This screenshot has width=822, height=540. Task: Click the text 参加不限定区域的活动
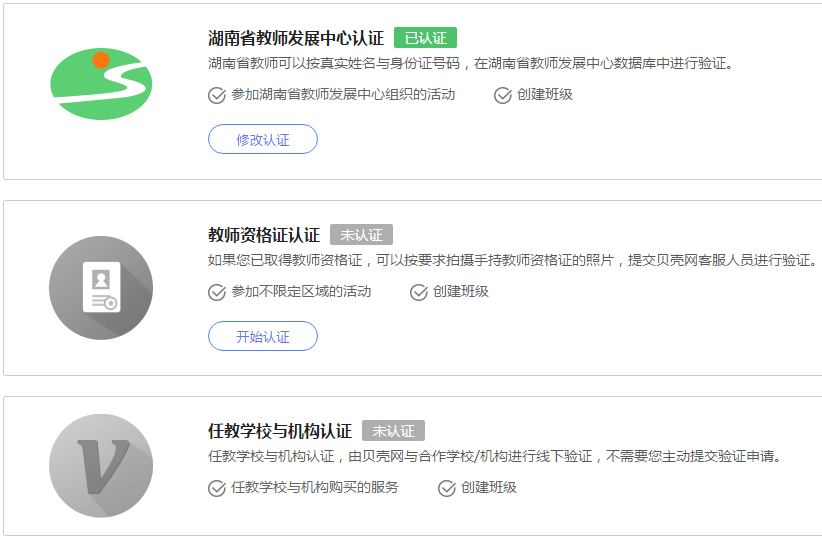point(301,291)
